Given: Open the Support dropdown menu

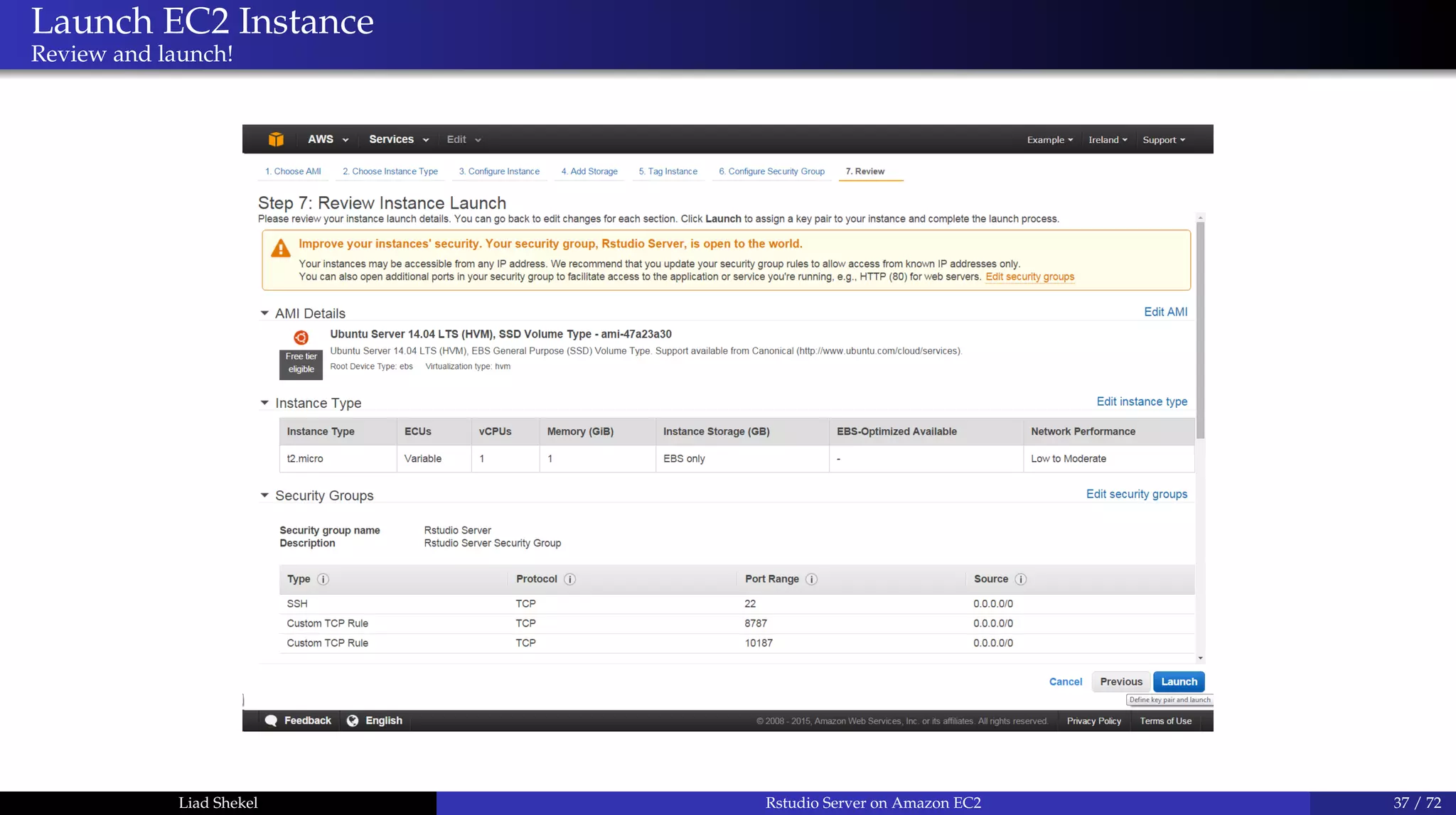Looking at the screenshot, I should pyautogui.click(x=1164, y=140).
